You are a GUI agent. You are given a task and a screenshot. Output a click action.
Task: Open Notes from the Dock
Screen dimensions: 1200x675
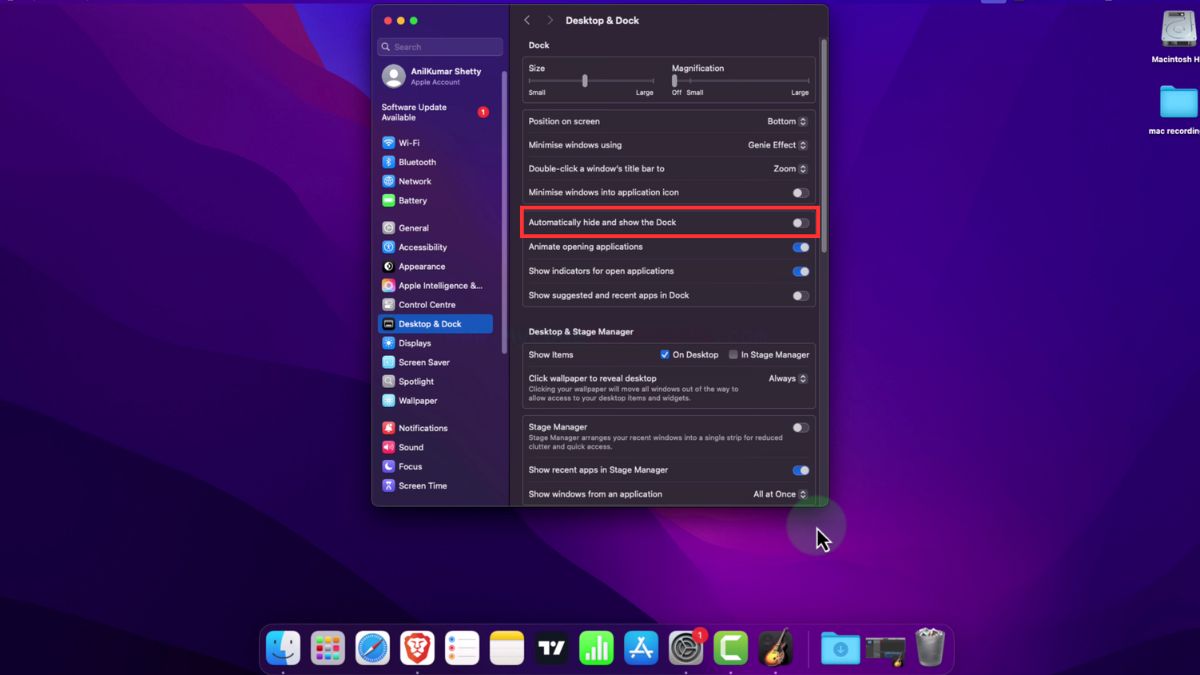coord(507,648)
